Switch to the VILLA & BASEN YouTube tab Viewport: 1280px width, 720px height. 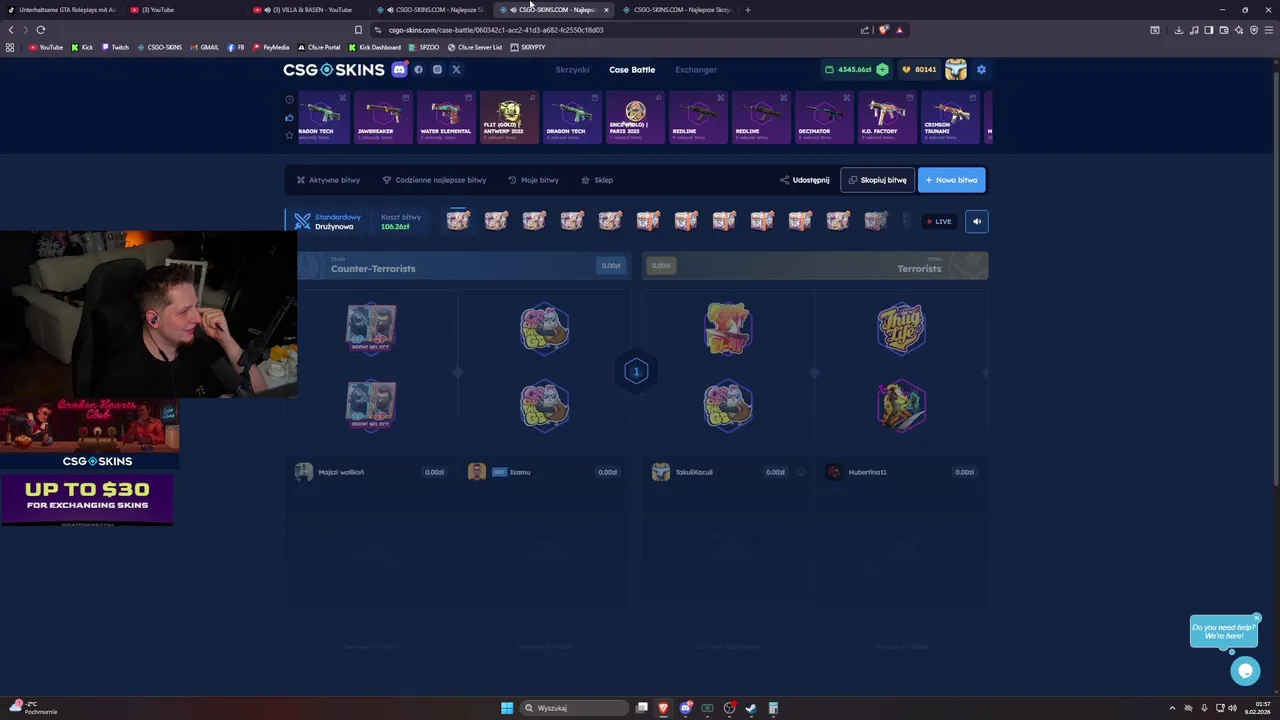[x=306, y=10]
